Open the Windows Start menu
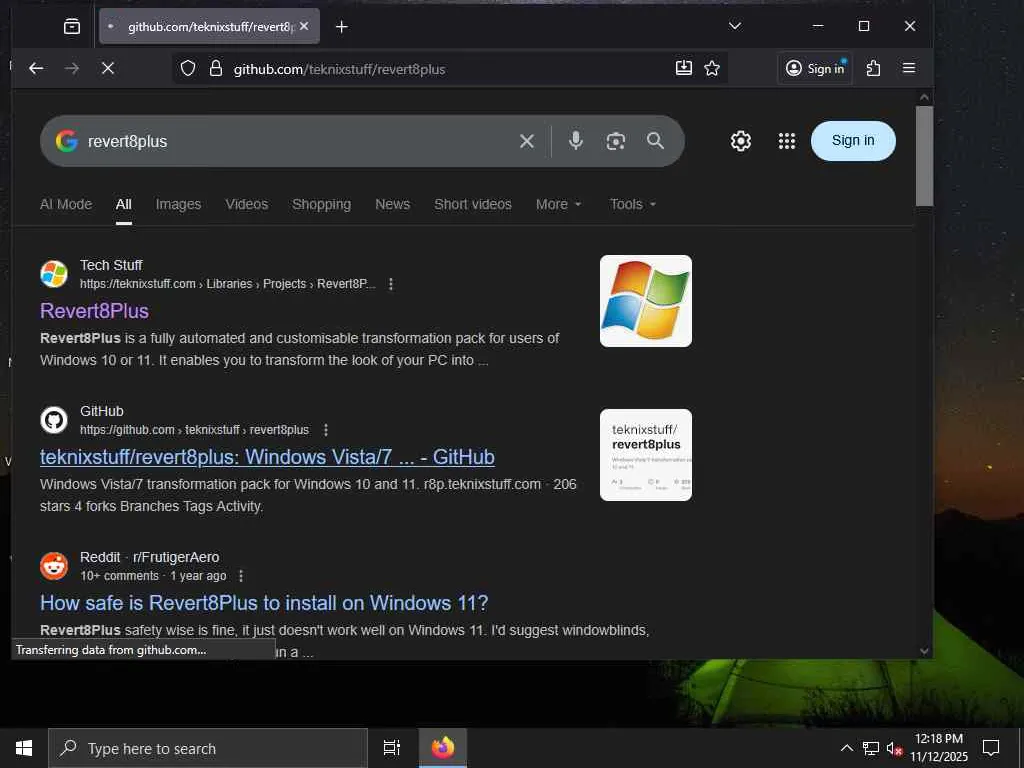The height and width of the screenshot is (768, 1024). pyautogui.click(x=24, y=748)
